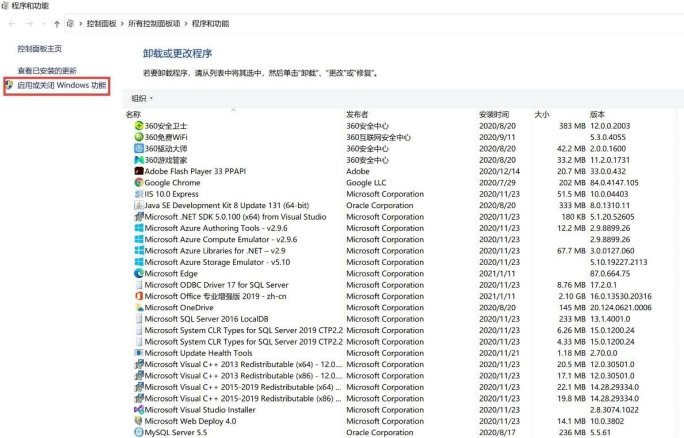Viewport: 684px width, 438px height.
Task: Click the Microsoft Office 2019 icon
Action: tap(139, 296)
